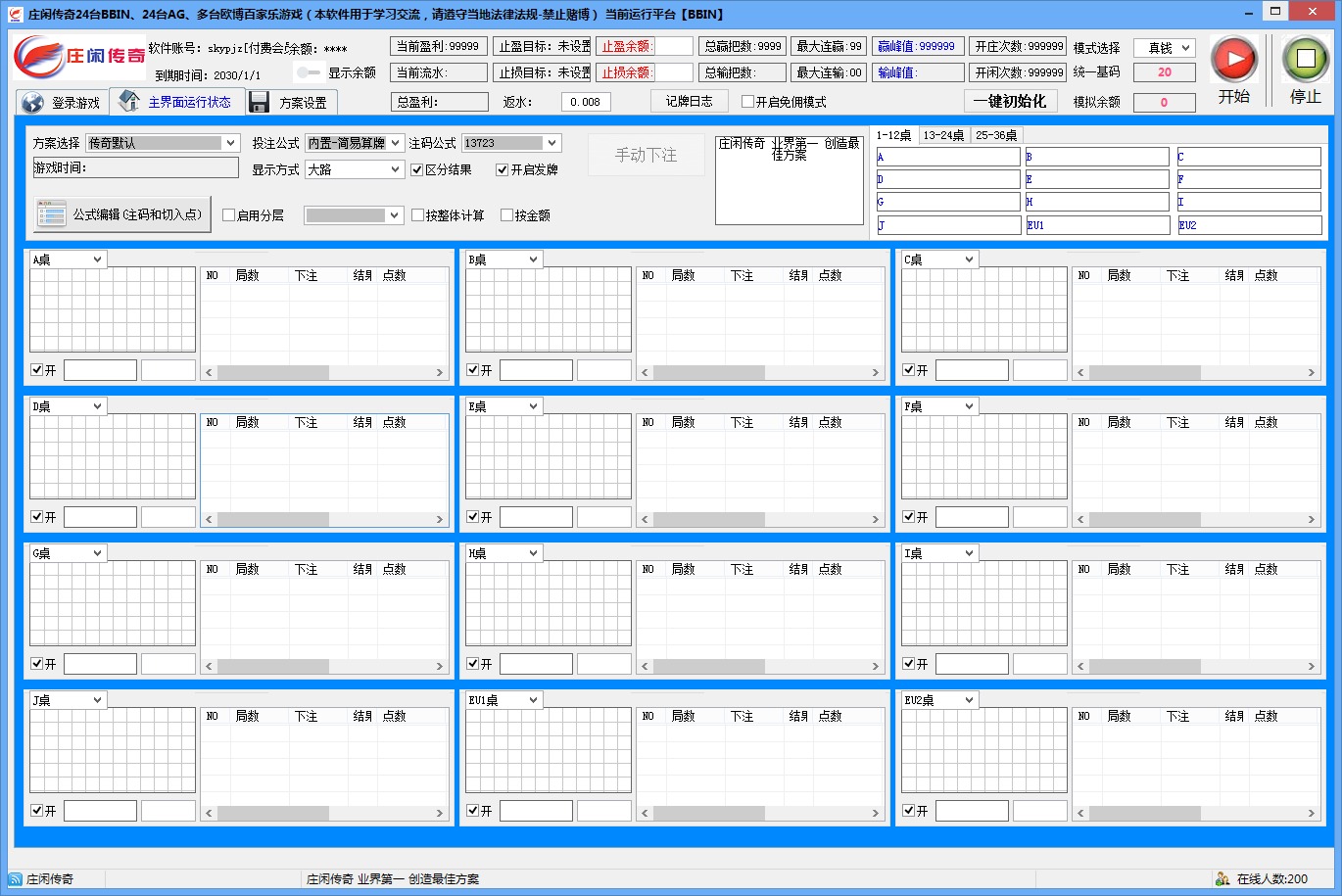Tick the 启用分层 checkbox
This screenshot has width=1342, height=896.
[x=229, y=215]
